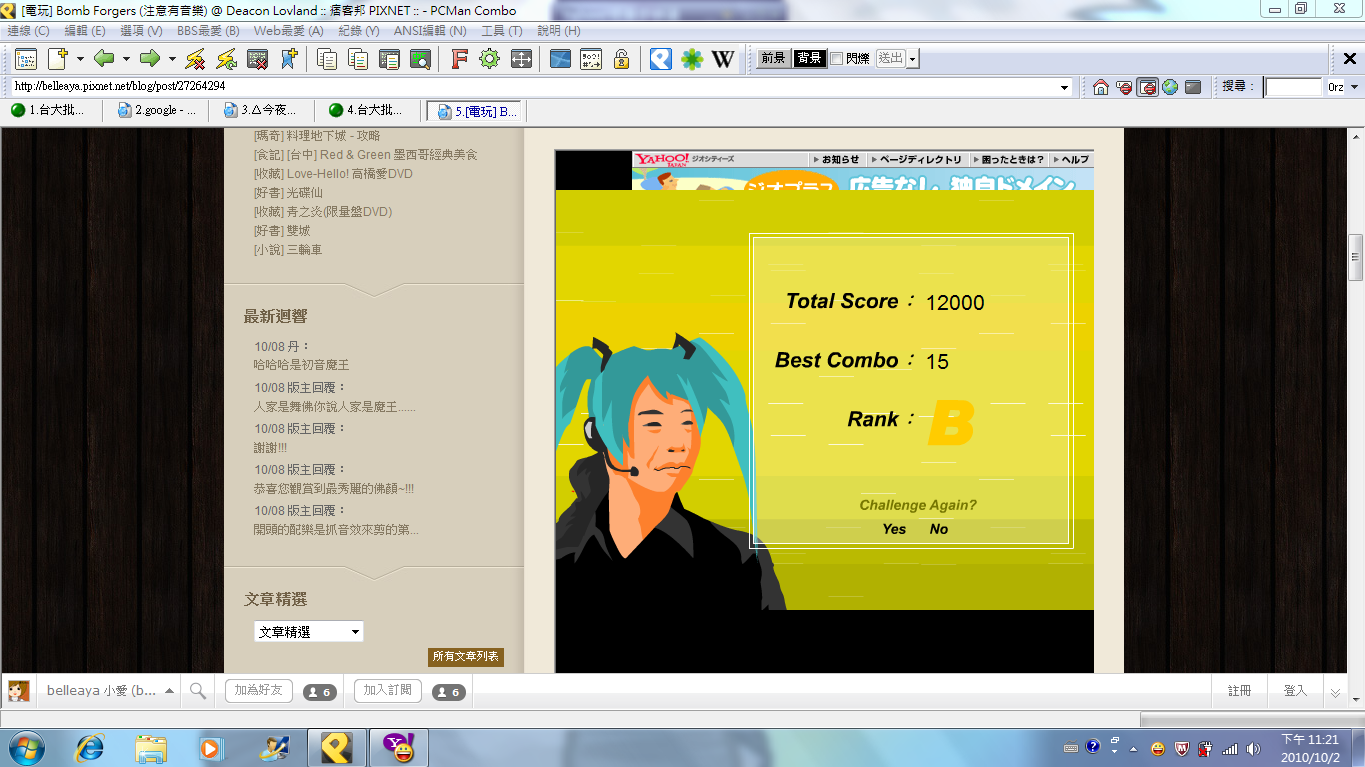Click the colored ANSI copy icon

coord(358,59)
